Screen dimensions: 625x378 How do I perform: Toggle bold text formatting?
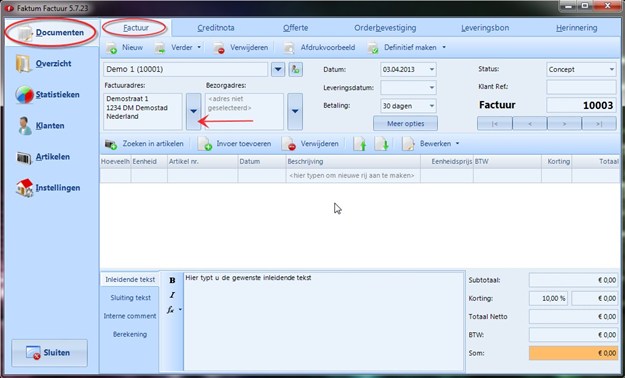click(172, 280)
